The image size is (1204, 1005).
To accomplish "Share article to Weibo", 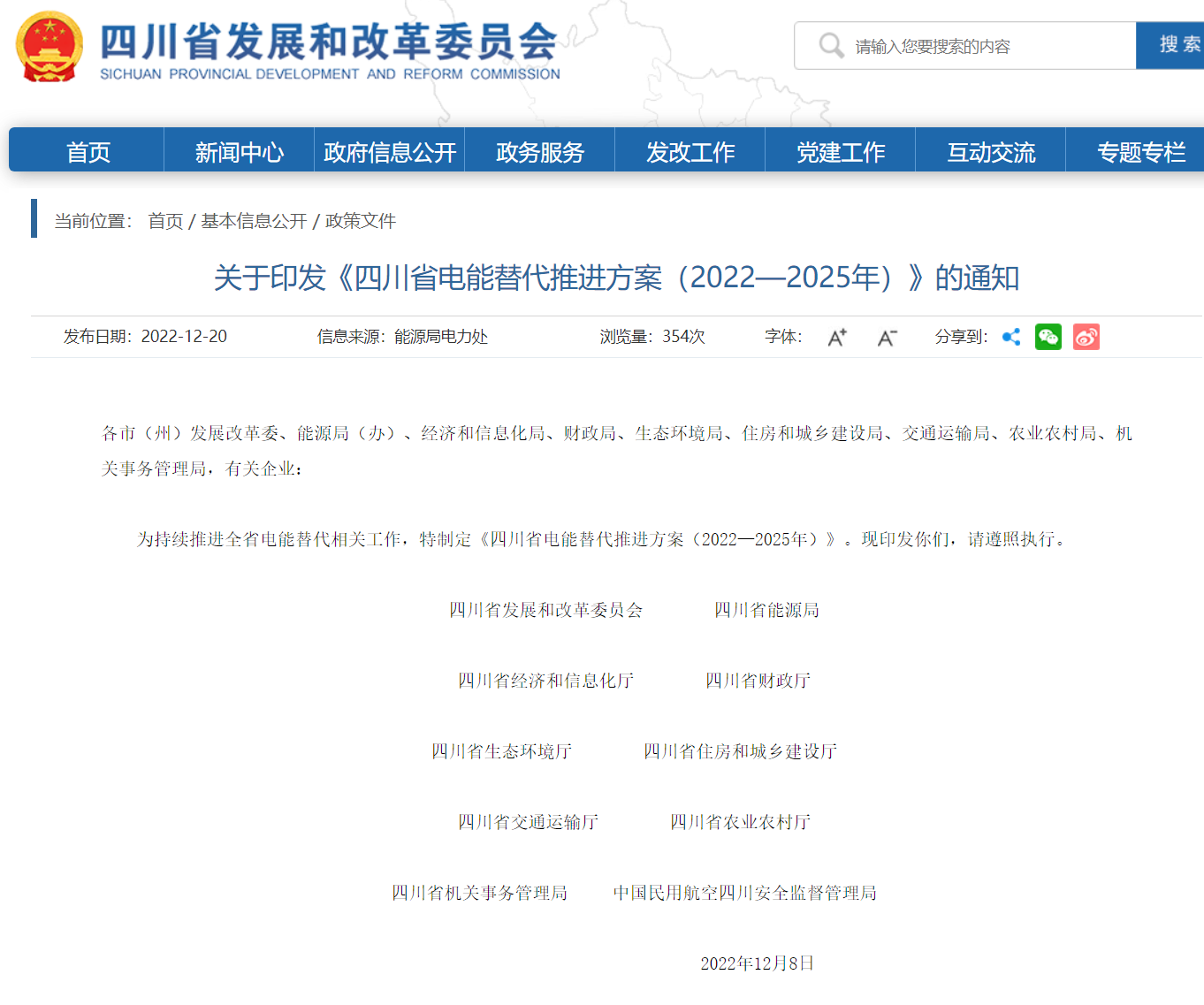I will coord(1086,337).
